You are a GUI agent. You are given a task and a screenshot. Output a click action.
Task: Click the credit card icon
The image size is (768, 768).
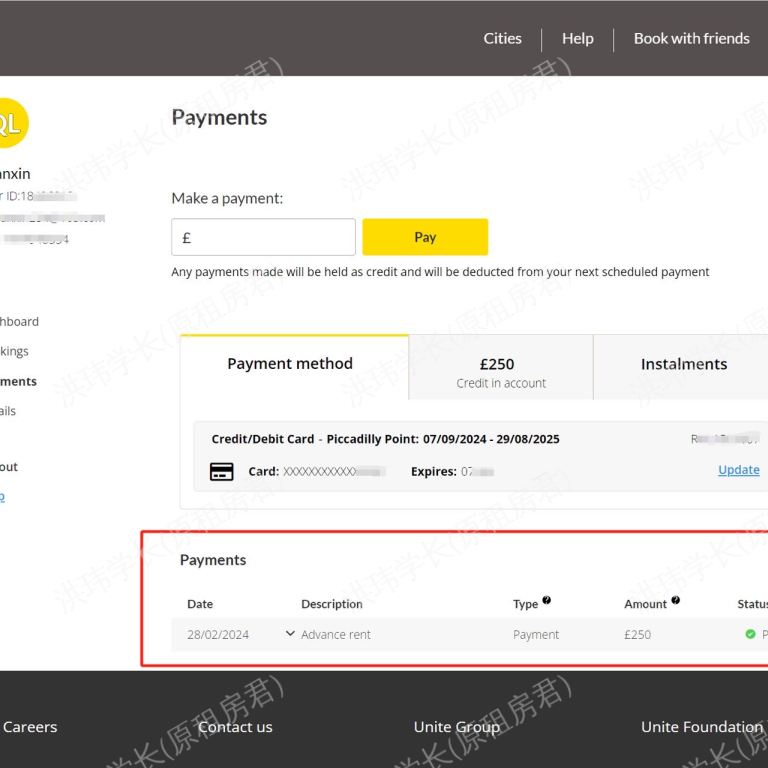click(221, 471)
